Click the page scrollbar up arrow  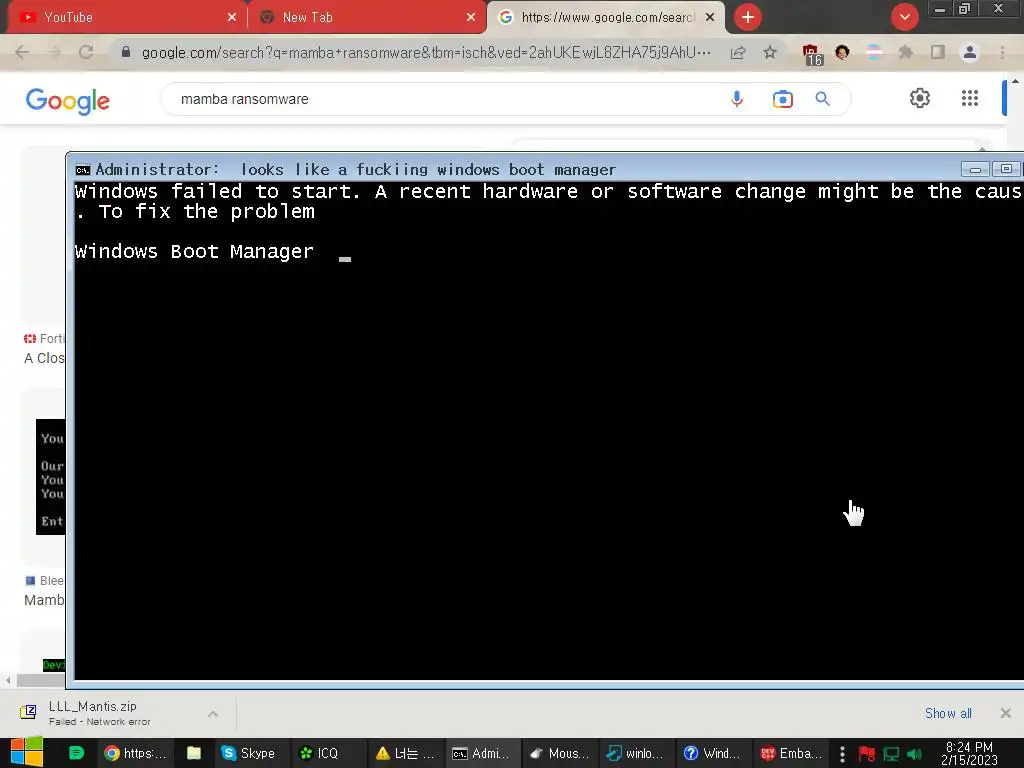point(1016,81)
